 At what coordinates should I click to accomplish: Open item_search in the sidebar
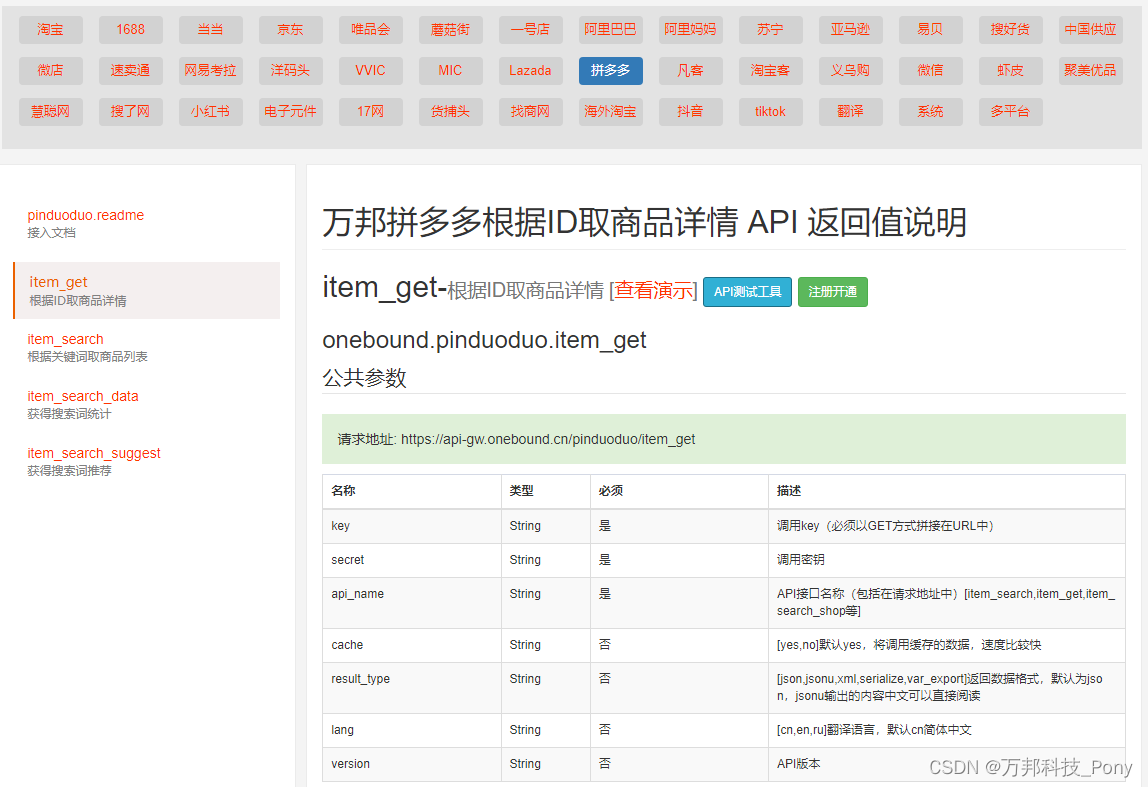coord(65,339)
